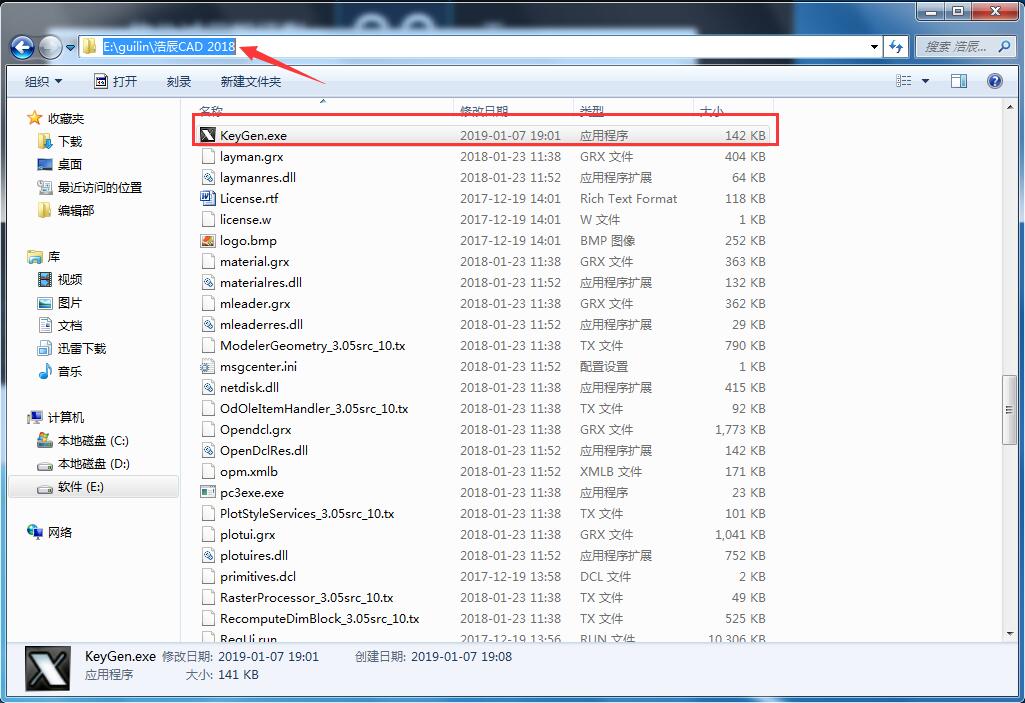The height and width of the screenshot is (703, 1025).
Task: Click the file list scrollbar thumb
Action: click(x=1009, y=410)
